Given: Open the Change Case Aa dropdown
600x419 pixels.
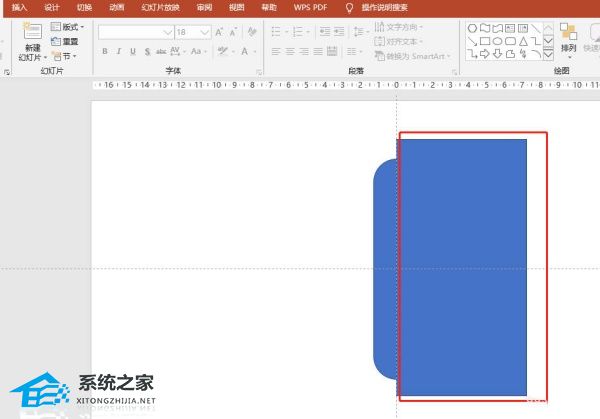Looking at the screenshot, I should tap(199, 51).
